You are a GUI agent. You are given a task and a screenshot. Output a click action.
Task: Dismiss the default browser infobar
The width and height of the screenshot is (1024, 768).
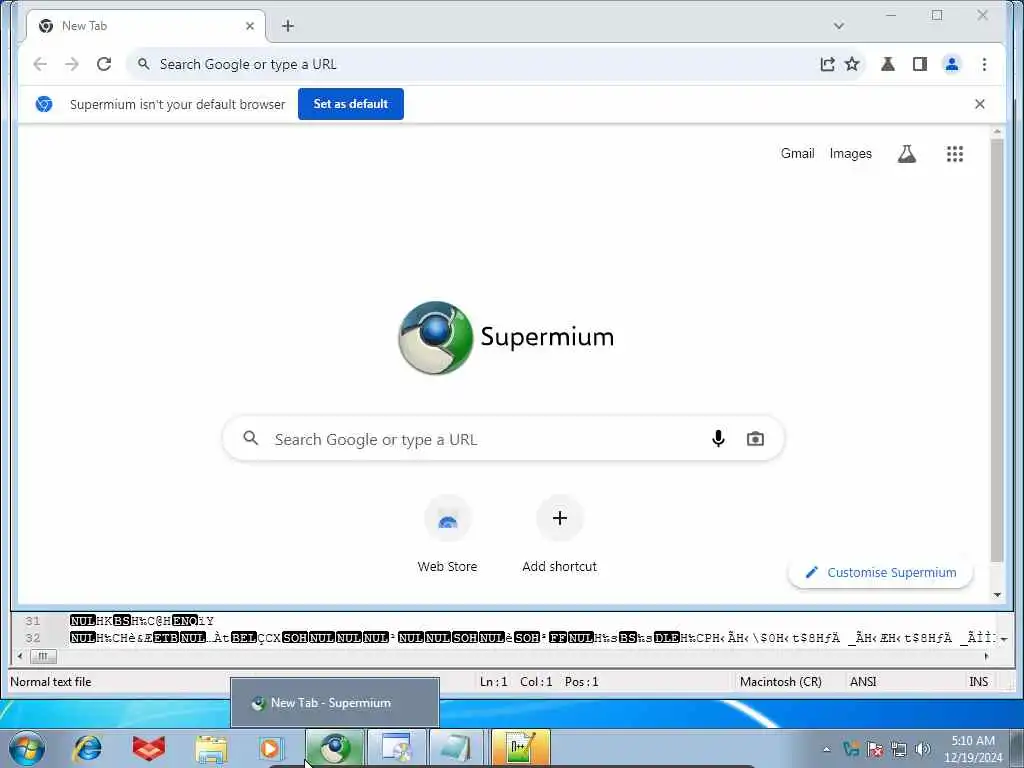pyautogui.click(x=980, y=104)
